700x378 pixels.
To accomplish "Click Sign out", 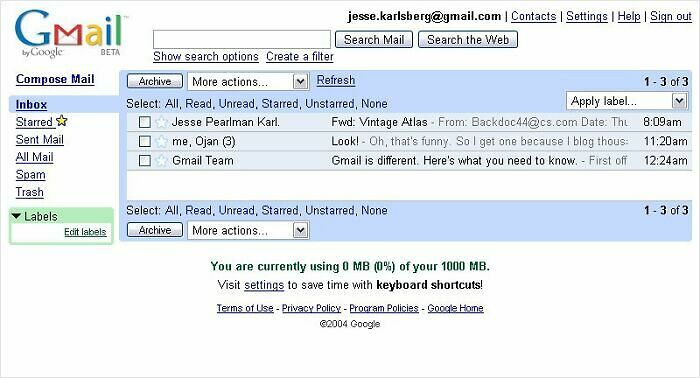I will click(x=671, y=17).
